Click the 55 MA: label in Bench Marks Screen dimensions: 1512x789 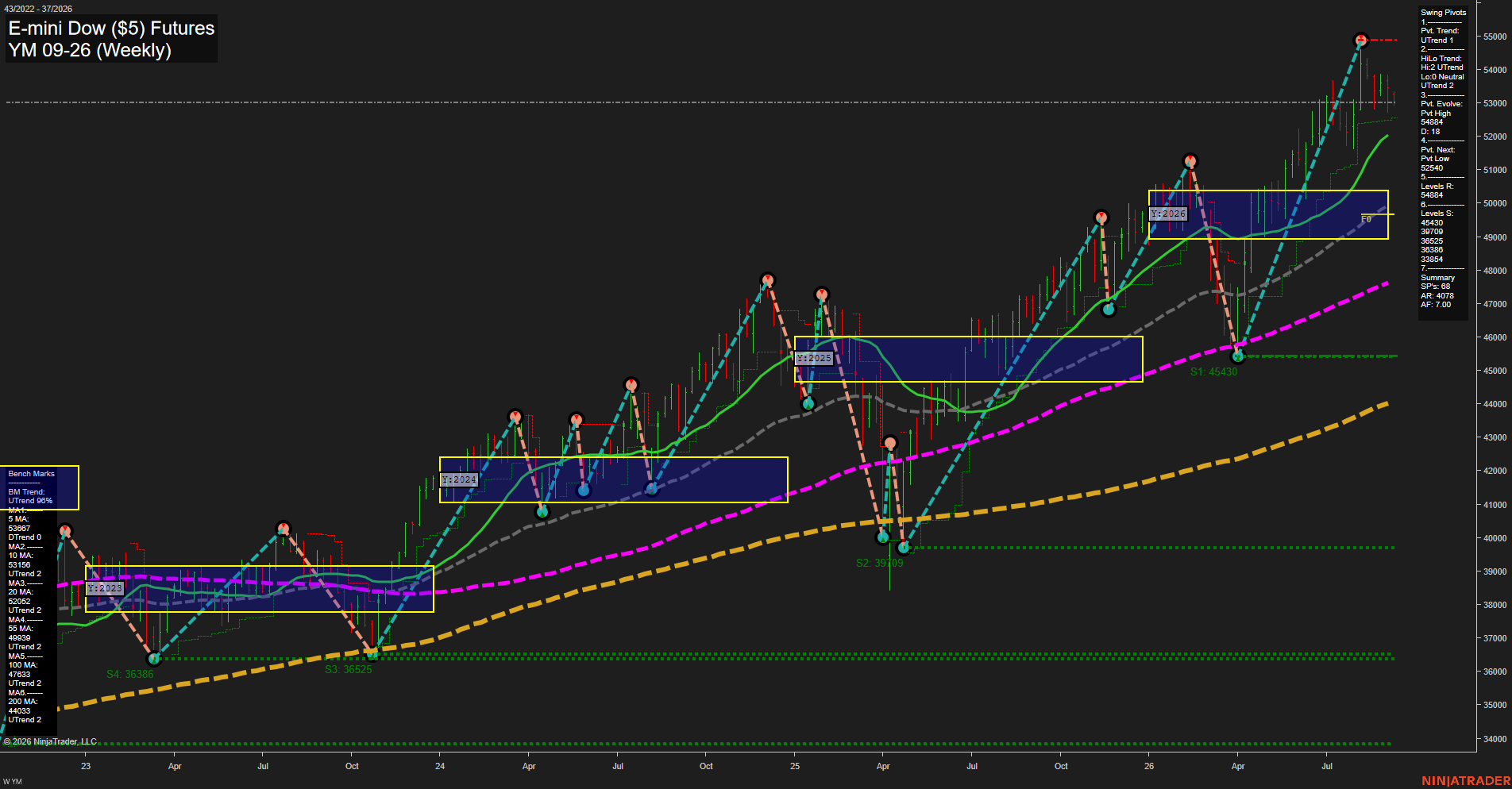[21, 629]
